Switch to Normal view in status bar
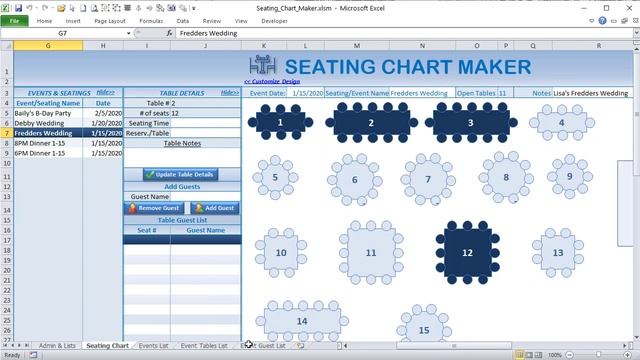Image resolution: width=640 pixels, height=360 pixels. point(519,355)
